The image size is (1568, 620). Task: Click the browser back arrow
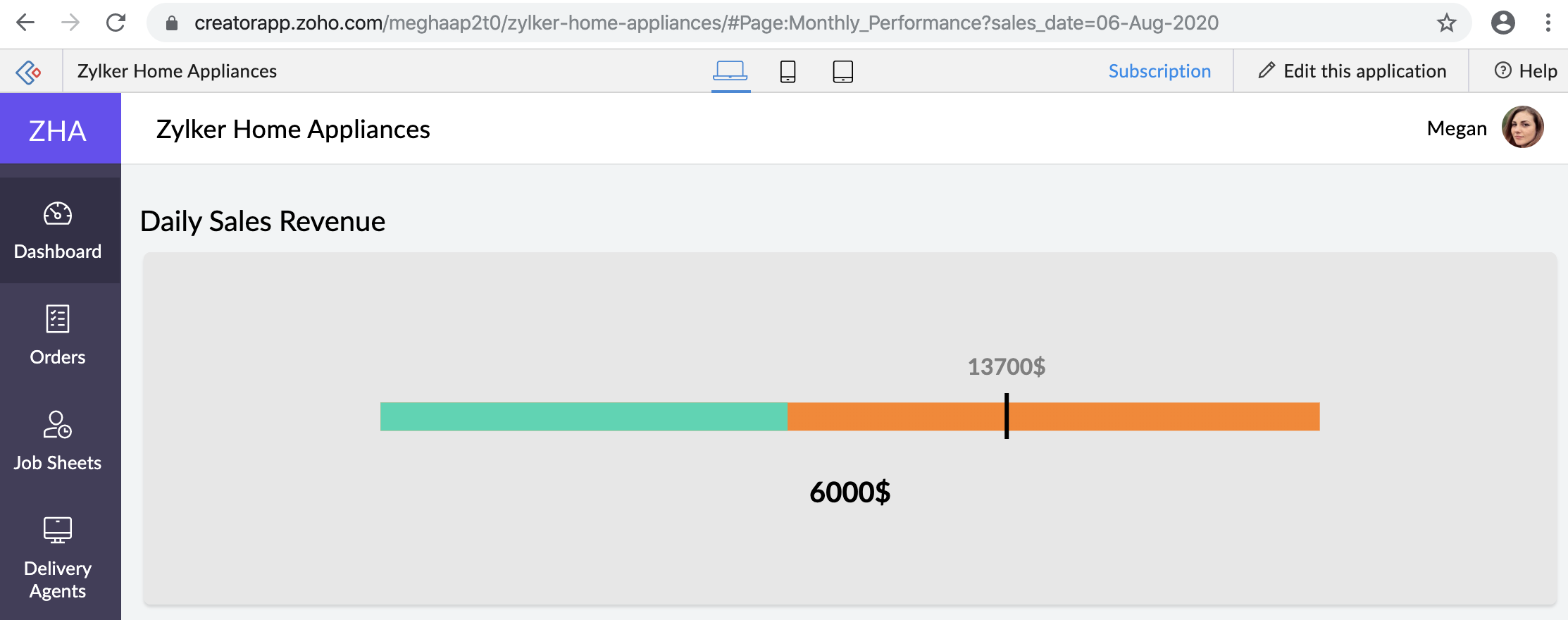pyautogui.click(x=25, y=23)
